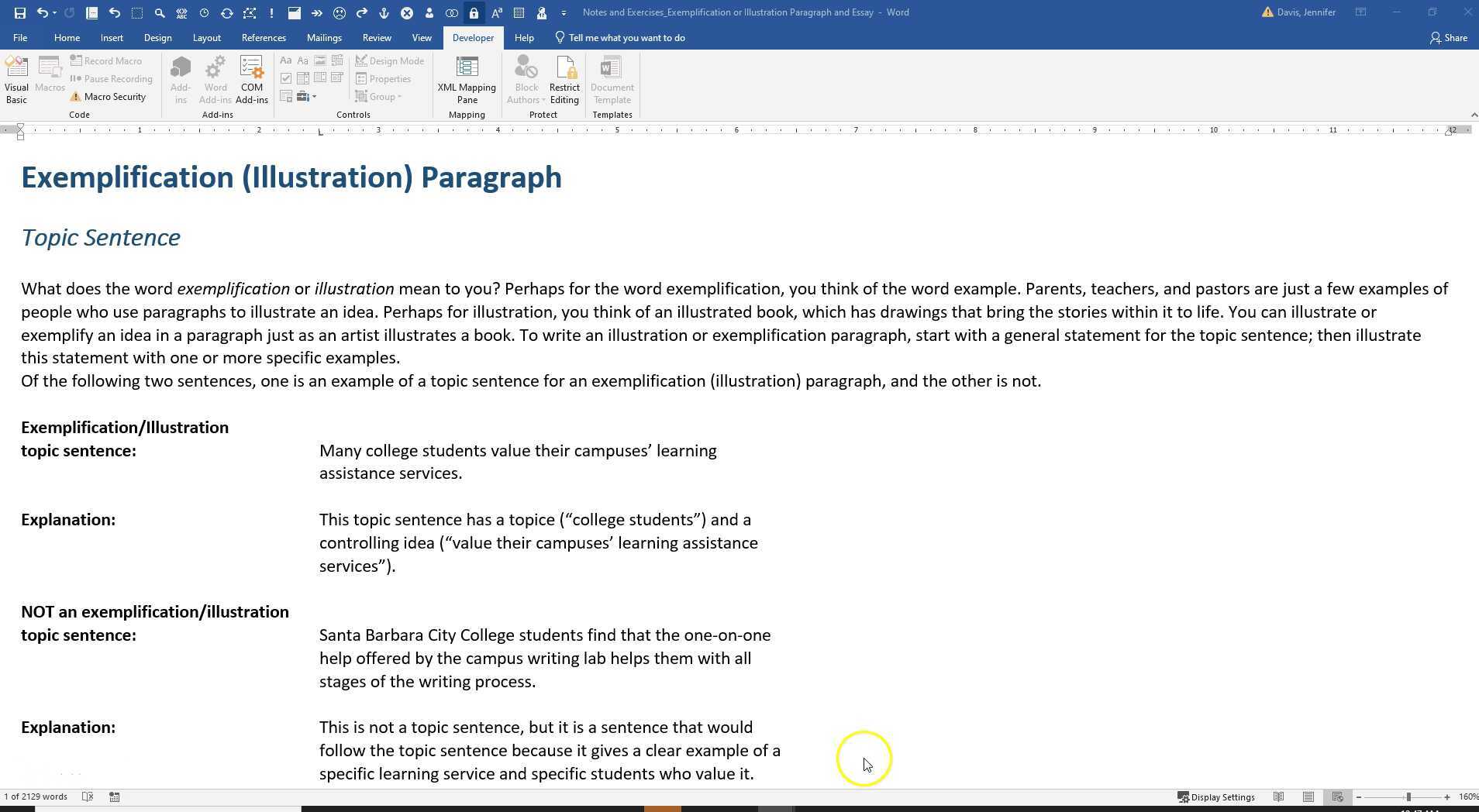Expand the Undo history dropdown
Image resolution: width=1479 pixels, height=812 pixels.
coord(53,12)
